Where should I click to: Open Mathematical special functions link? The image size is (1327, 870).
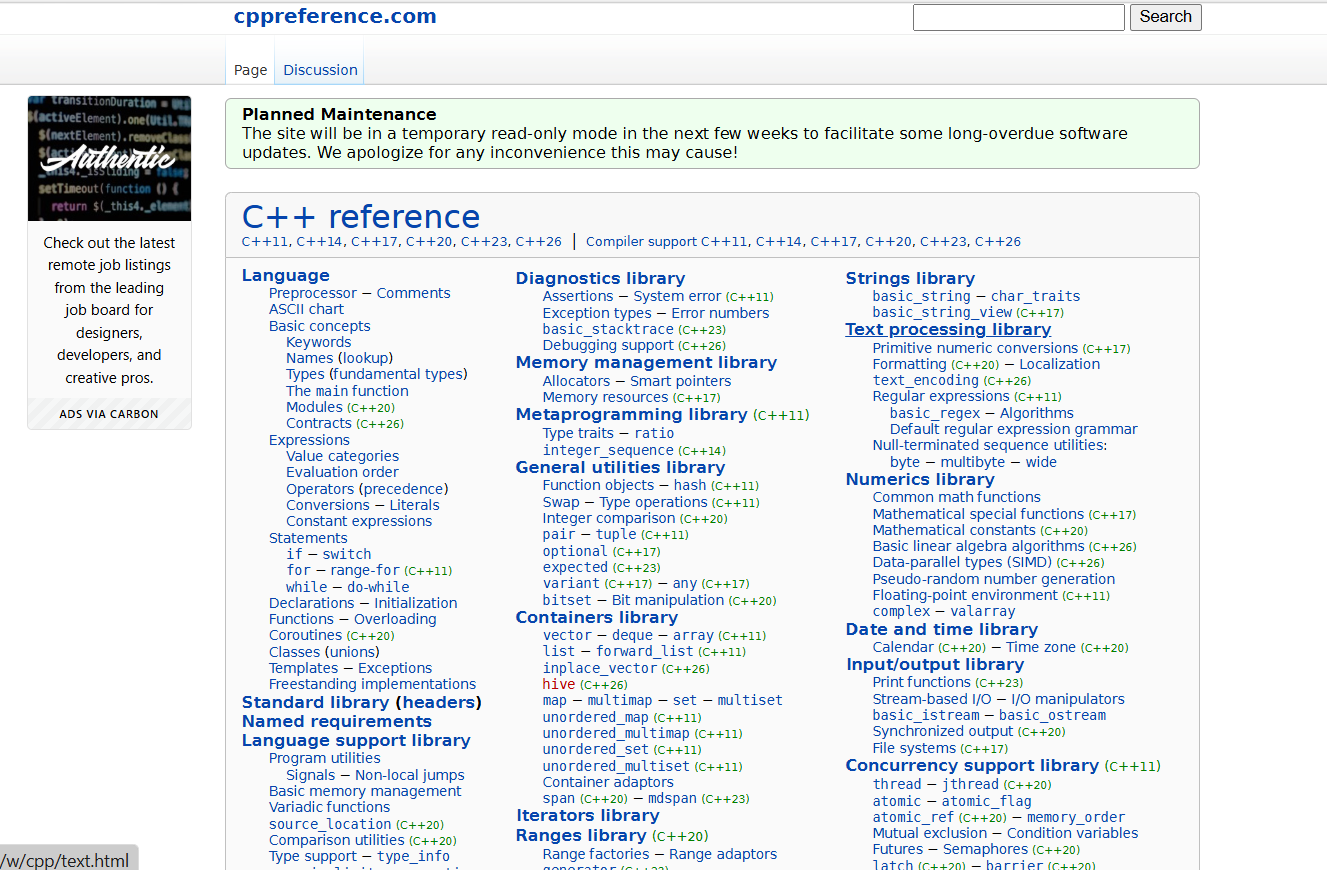pos(978,514)
